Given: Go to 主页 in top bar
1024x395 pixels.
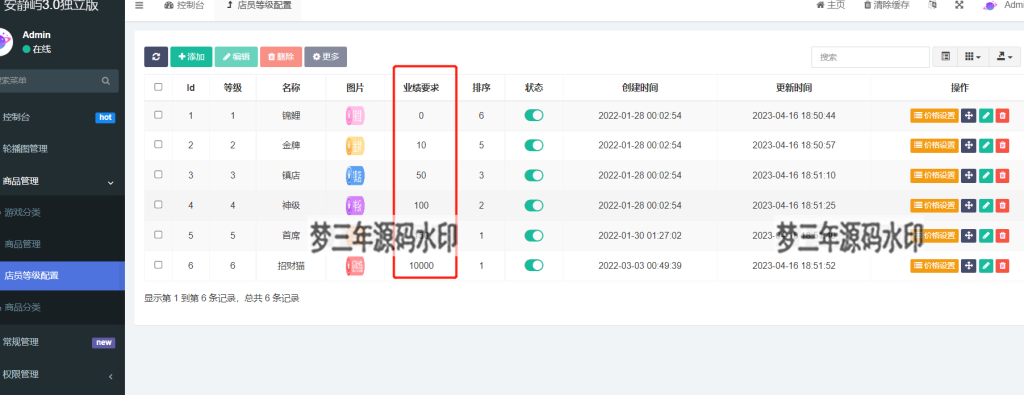Looking at the screenshot, I should tap(831, 5).
